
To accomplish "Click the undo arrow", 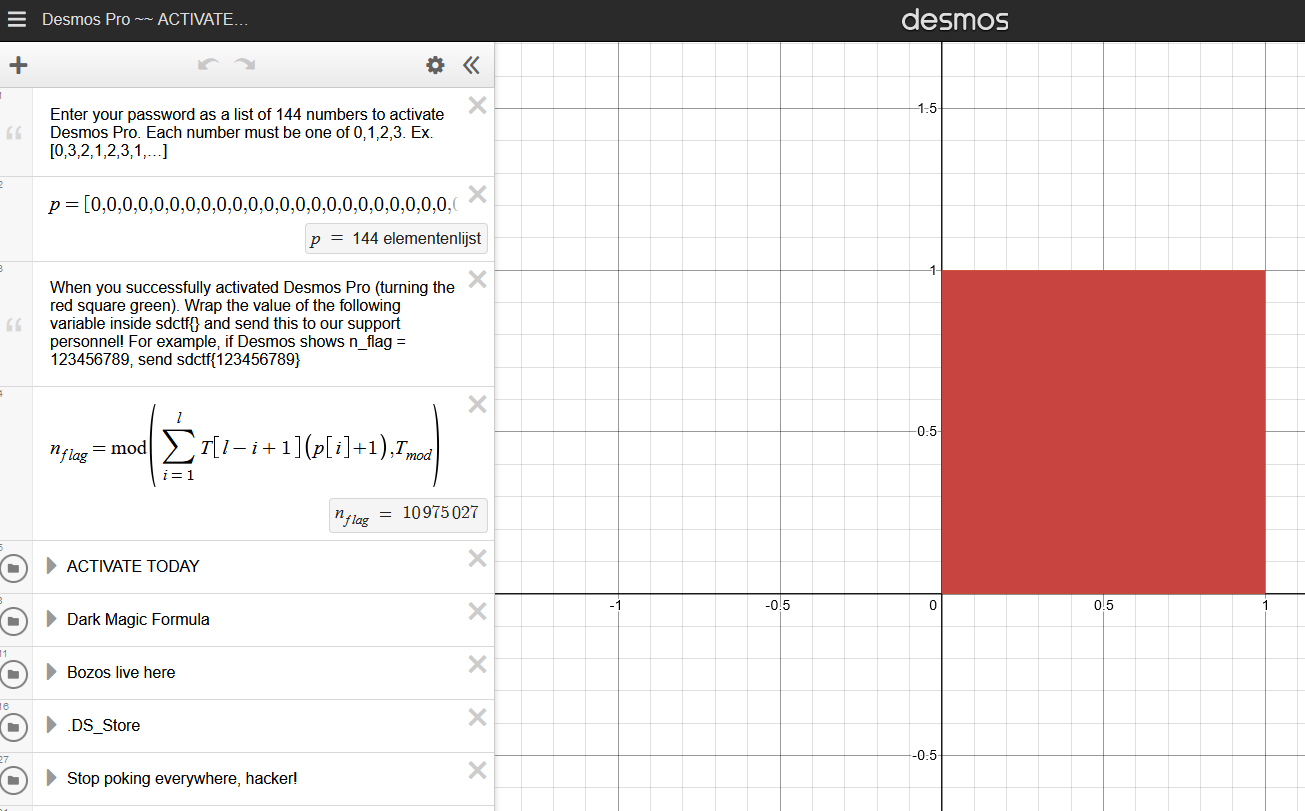I will (x=208, y=65).
